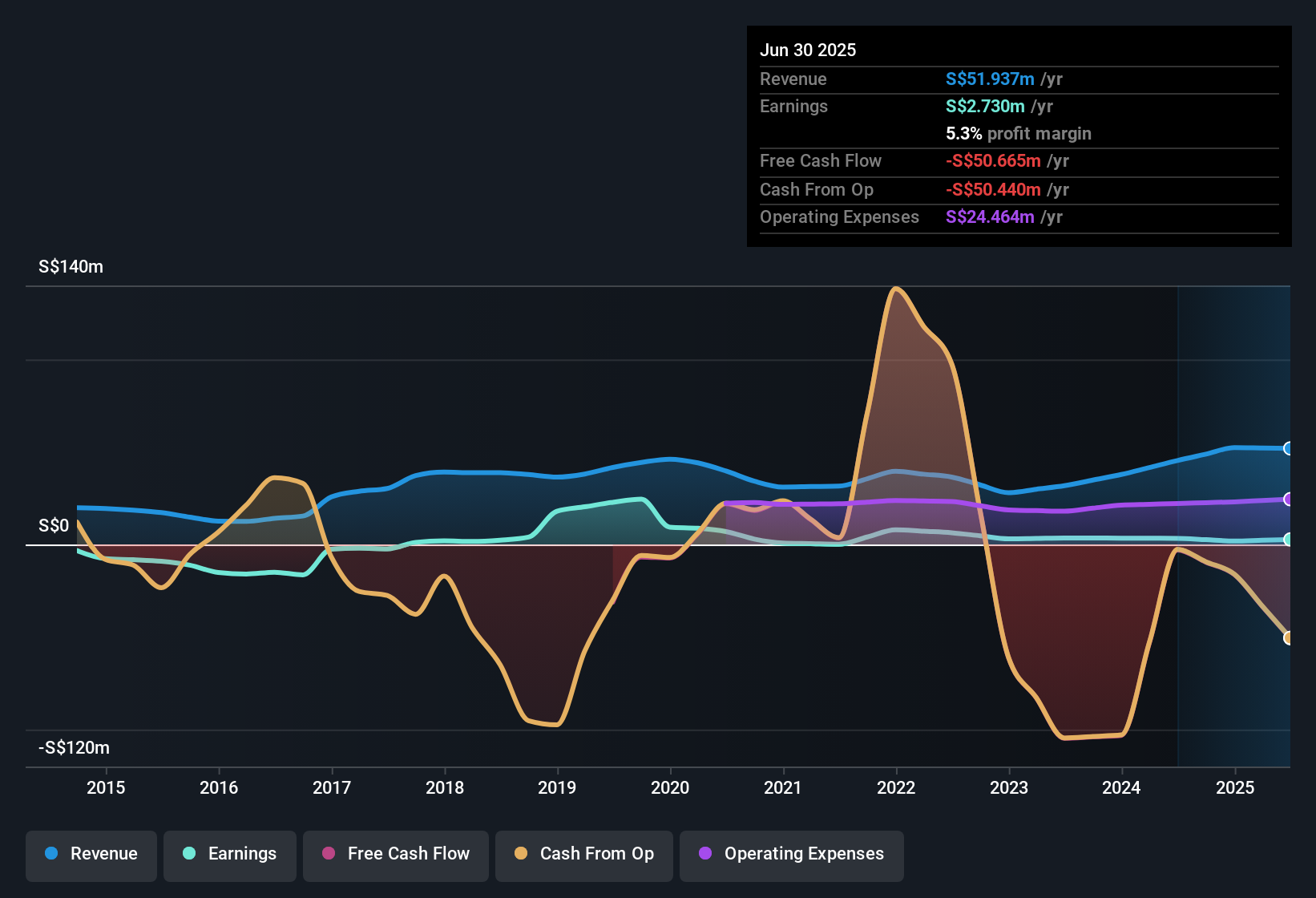Screen dimensions: 1316x898
Task: Click the teal Earnings legend dot
Action: (189, 854)
